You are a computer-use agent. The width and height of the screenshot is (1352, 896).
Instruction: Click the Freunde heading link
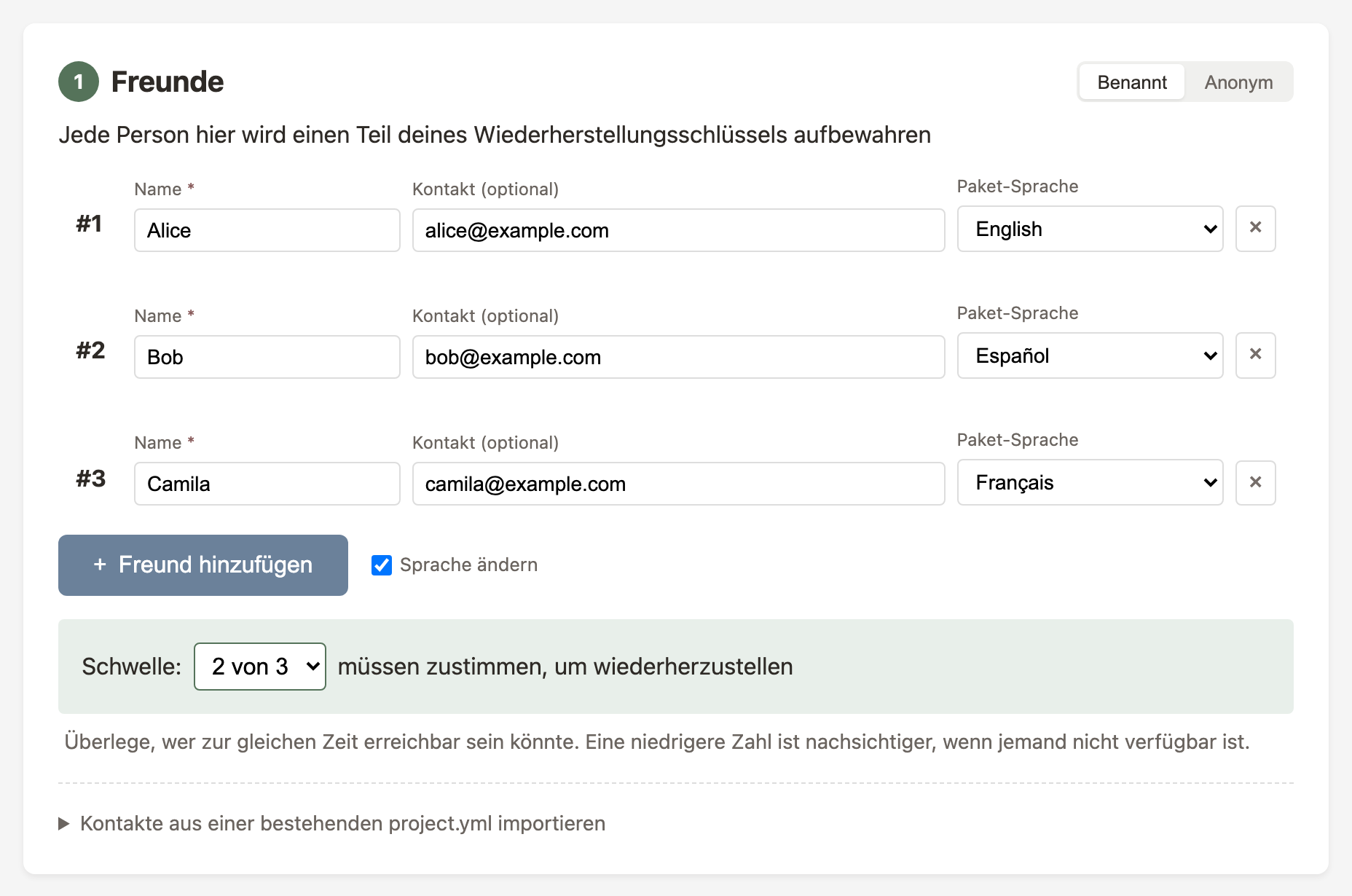click(167, 81)
